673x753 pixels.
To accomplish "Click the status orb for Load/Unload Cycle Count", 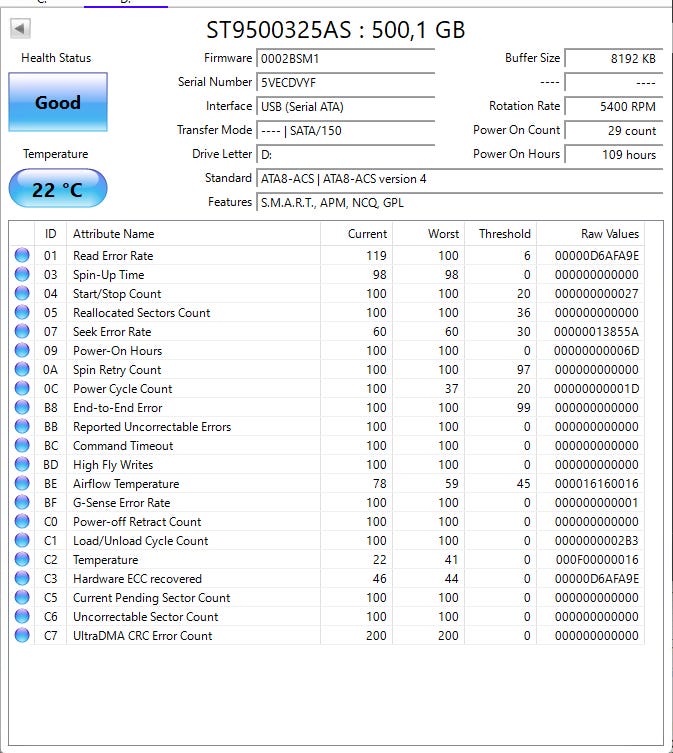I will pos(22,540).
